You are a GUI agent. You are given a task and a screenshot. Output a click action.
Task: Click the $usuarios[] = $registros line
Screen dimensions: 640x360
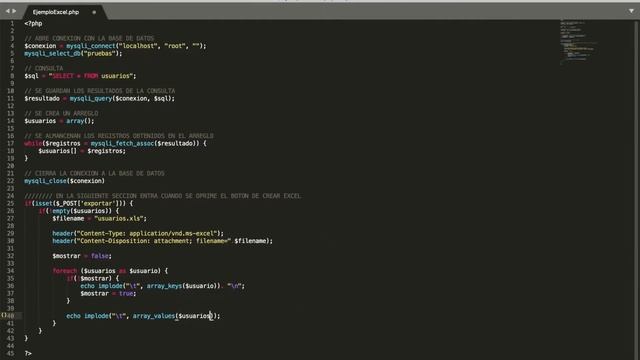82,151
